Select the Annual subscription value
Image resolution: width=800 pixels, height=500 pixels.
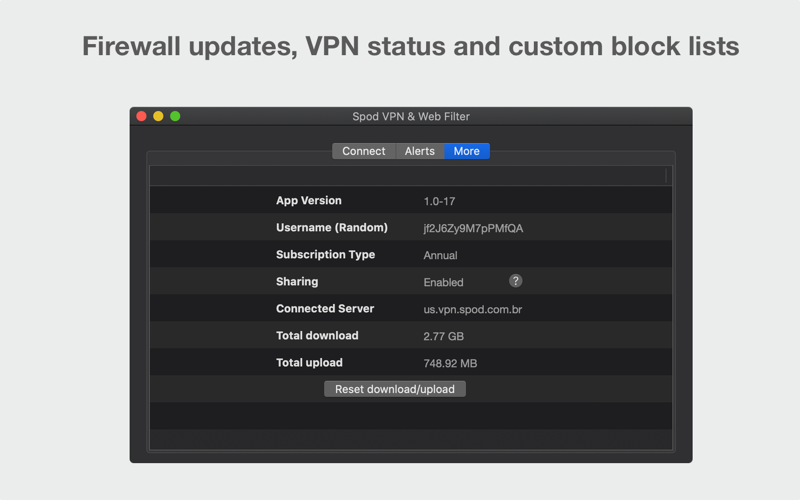(440, 255)
